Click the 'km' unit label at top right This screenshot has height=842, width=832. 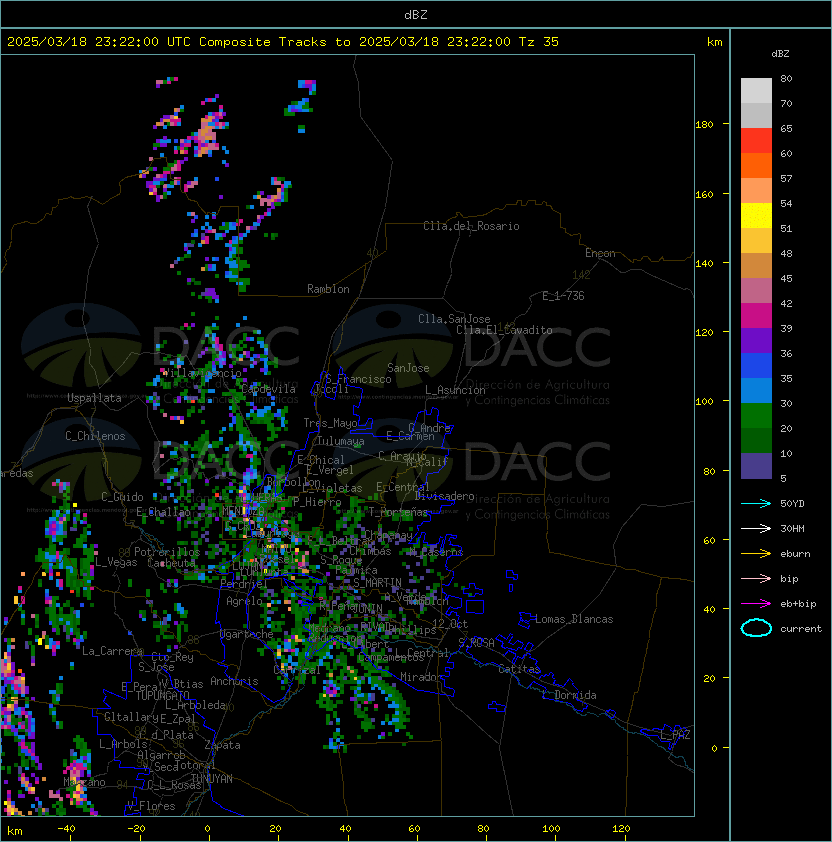pyautogui.click(x=714, y=42)
